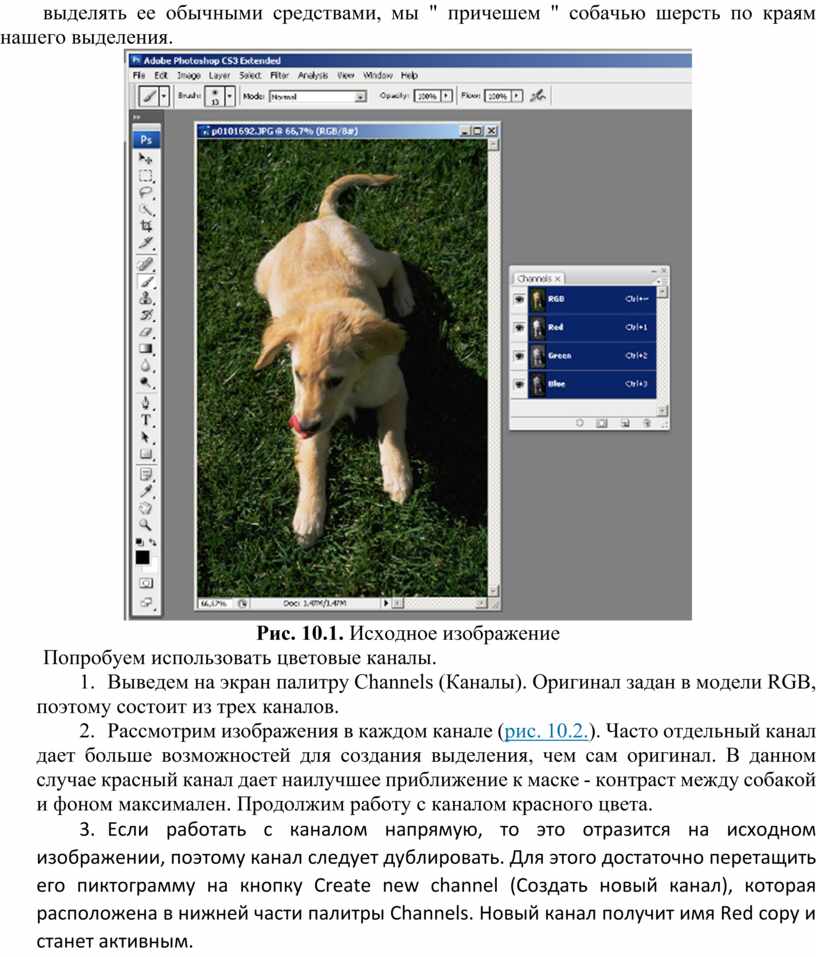Viewport: 816px width, 957px height.
Task: Toggle visibility eye of Green channel
Action: pyautogui.click(x=519, y=356)
